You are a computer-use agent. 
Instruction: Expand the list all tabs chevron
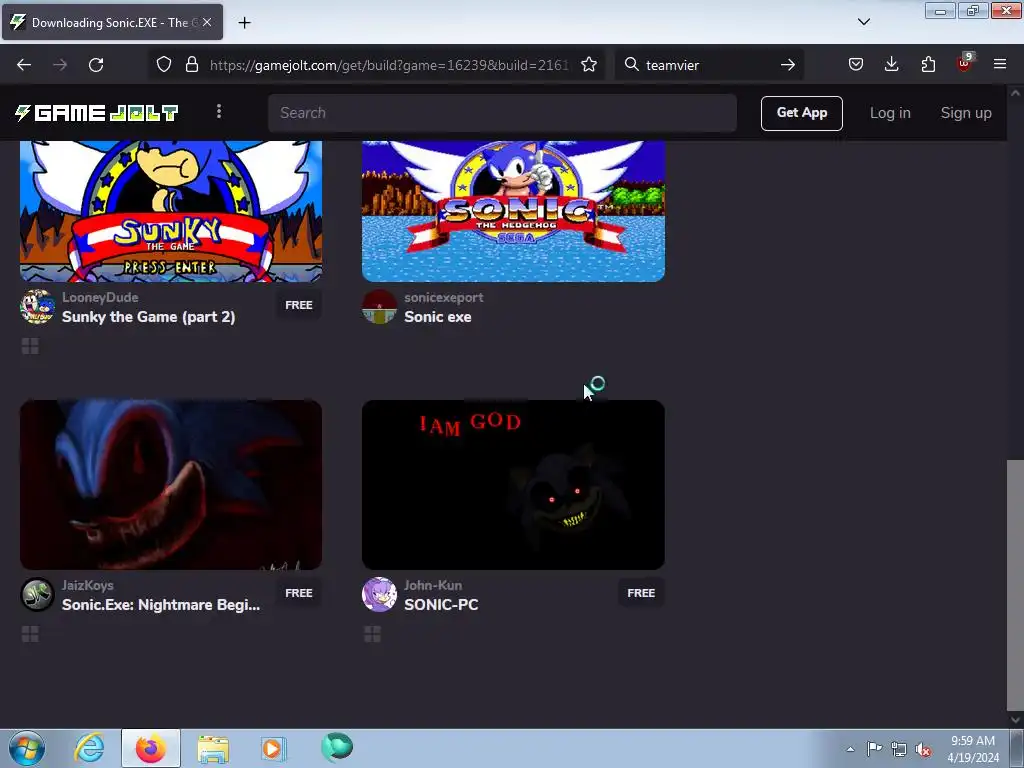864,22
